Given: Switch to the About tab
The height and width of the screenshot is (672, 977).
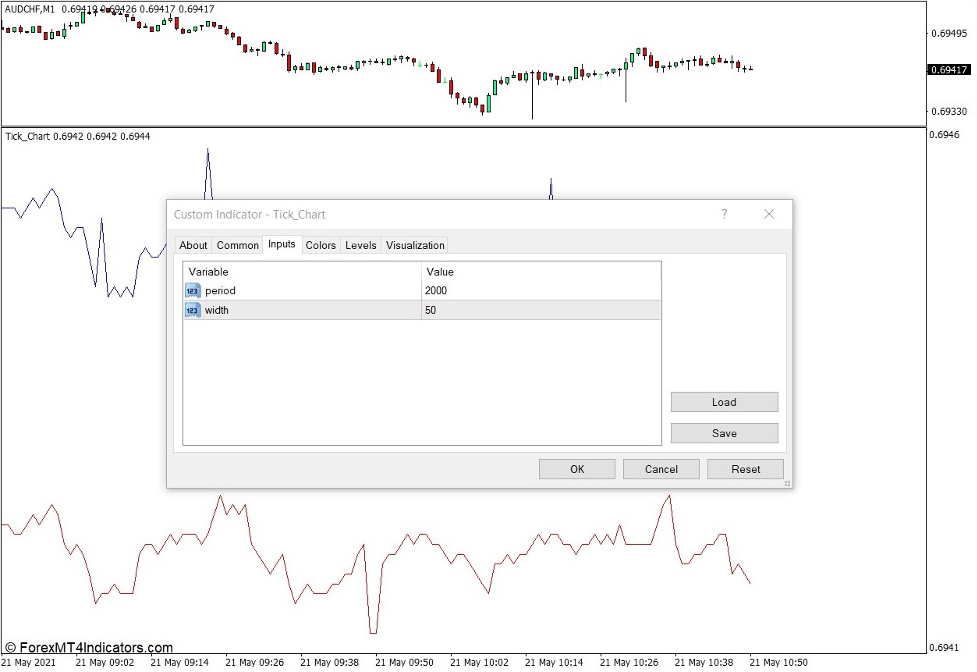Looking at the screenshot, I should 193,245.
